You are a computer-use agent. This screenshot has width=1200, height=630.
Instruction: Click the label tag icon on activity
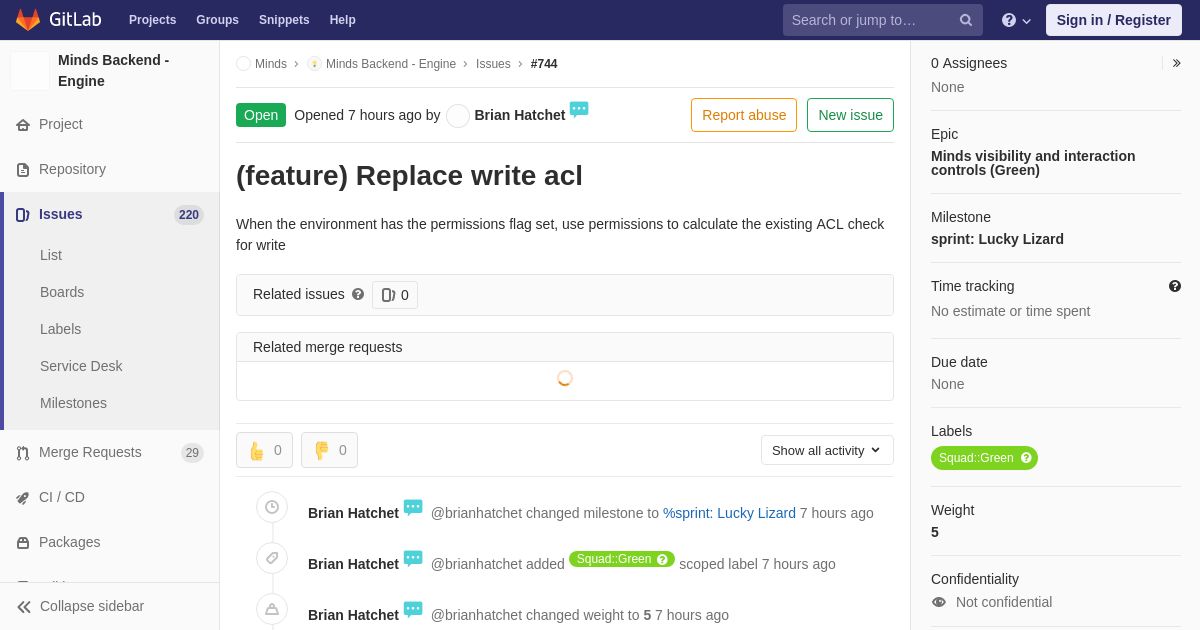[x=272, y=558]
